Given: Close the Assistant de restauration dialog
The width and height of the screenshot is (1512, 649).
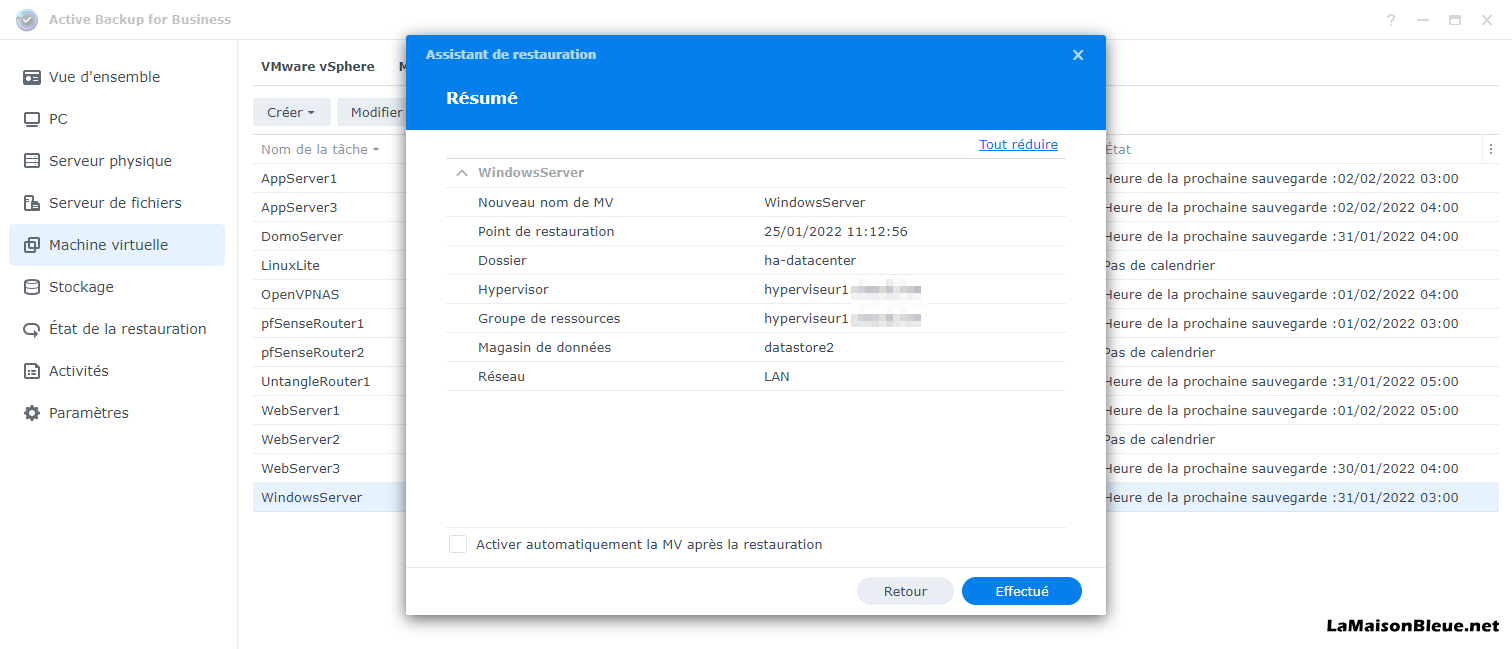Looking at the screenshot, I should [x=1078, y=55].
